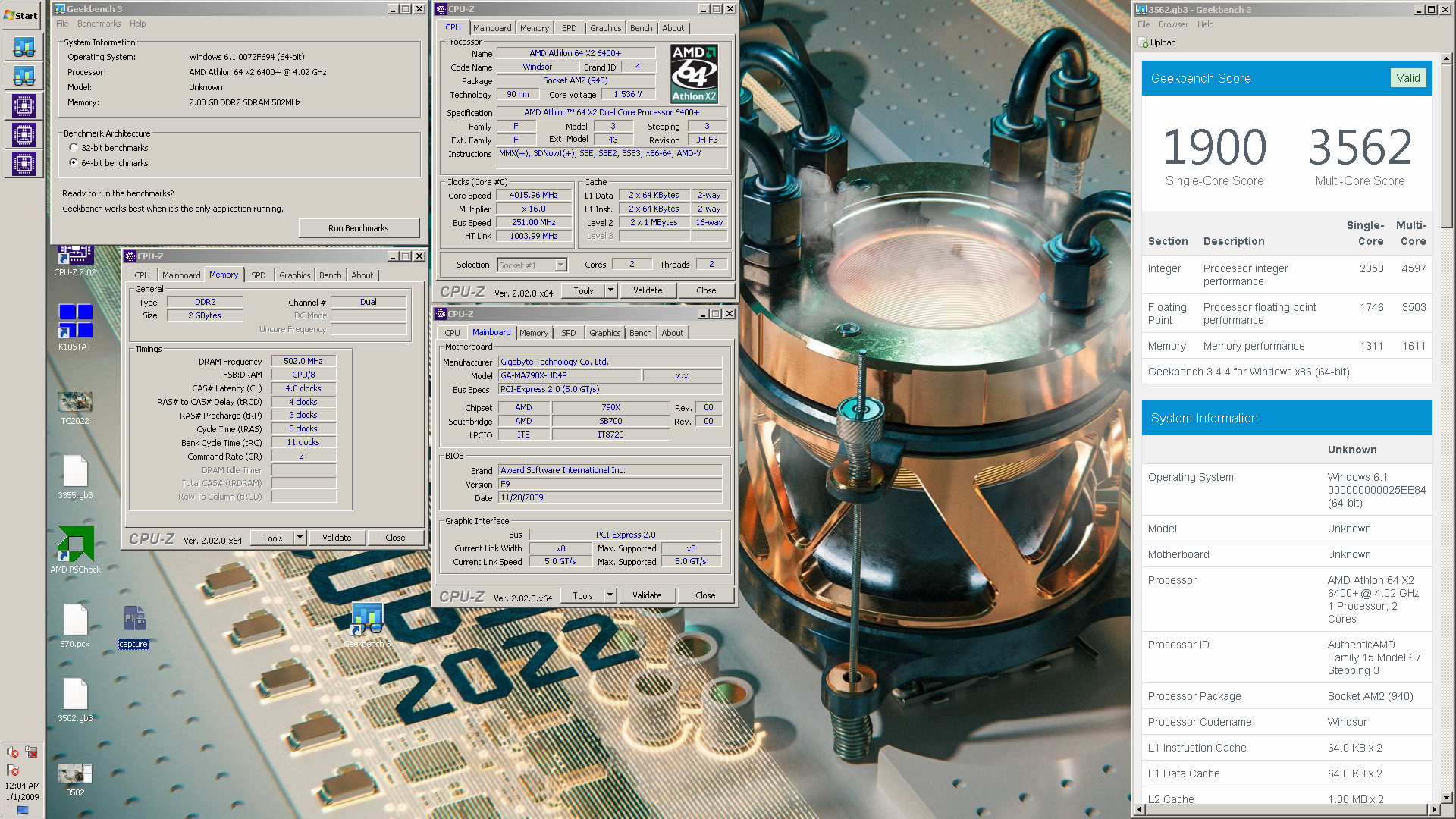
Task: Open Help menu in Geekbench 3 window
Action: pyautogui.click(x=138, y=24)
